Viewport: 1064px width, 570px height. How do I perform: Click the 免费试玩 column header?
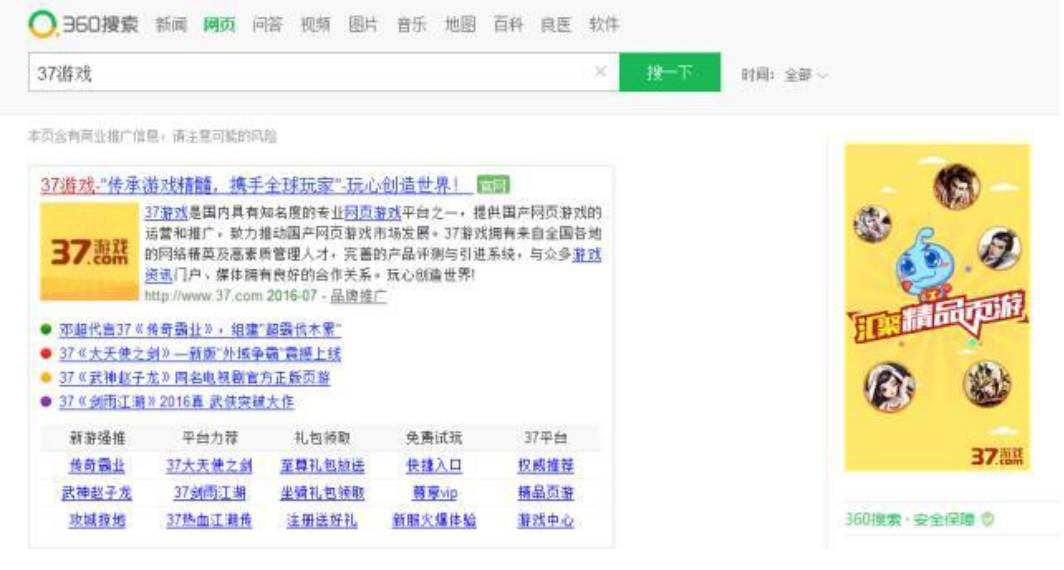pyautogui.click(x=434, y=438)
